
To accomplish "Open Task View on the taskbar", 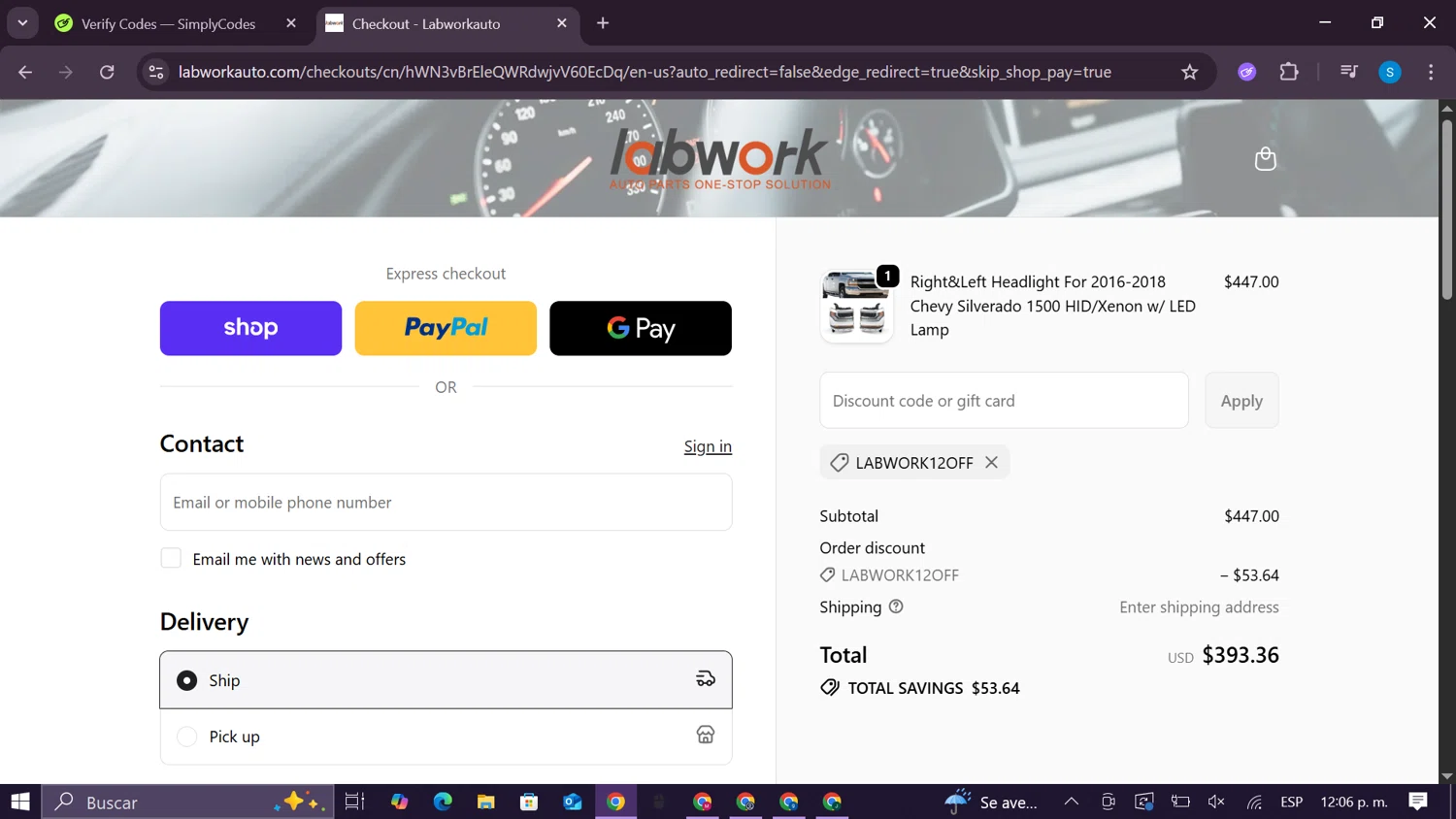I will pos(354,802).
